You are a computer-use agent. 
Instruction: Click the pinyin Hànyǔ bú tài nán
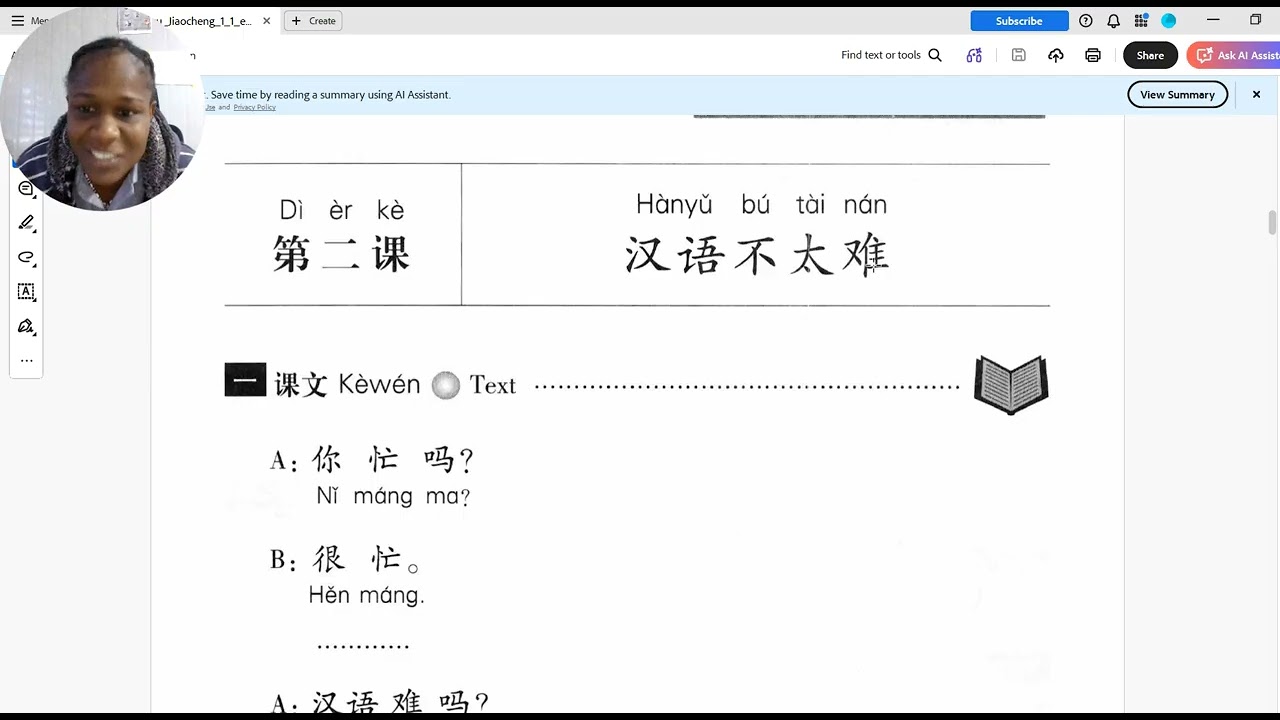point(761,205)
